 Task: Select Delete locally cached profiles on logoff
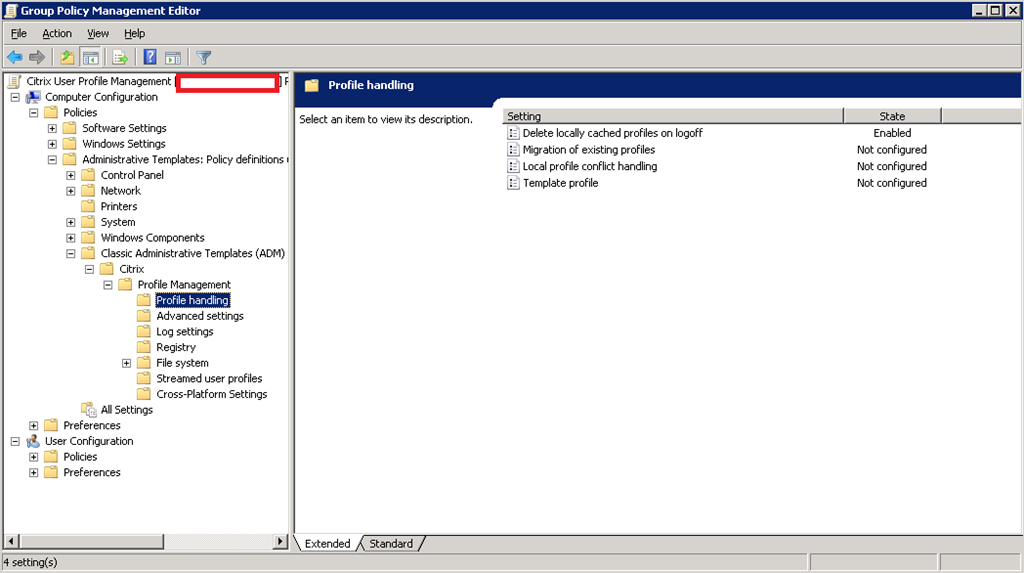tap(612, 133)
